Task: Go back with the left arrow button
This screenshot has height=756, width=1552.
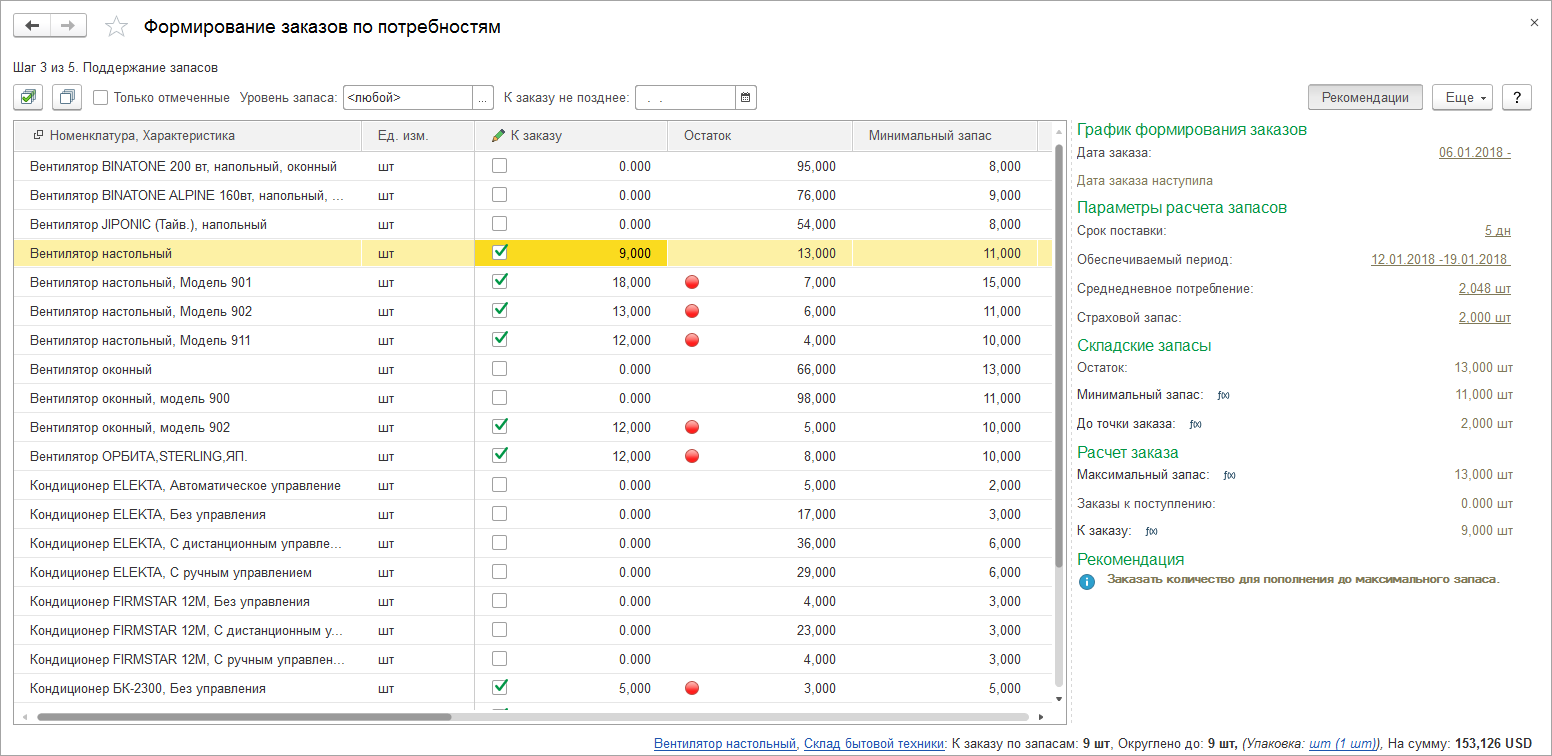Action: coord(32,26)
